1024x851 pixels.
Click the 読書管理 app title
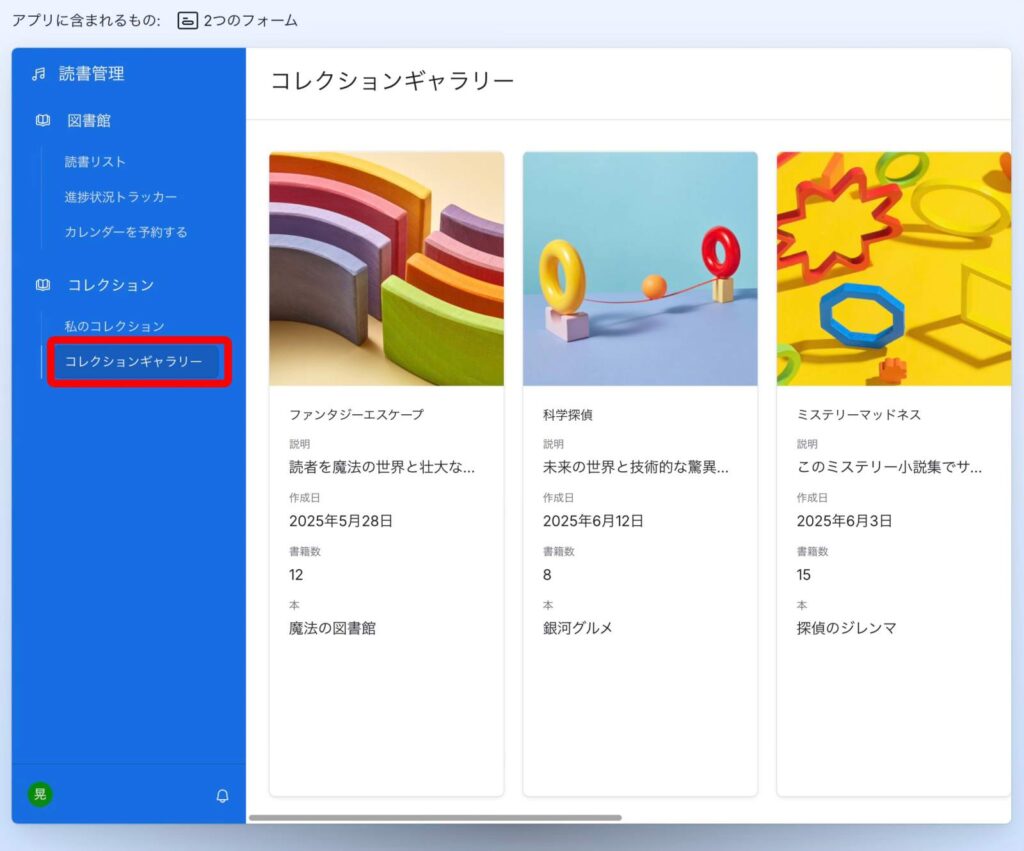click(x=92, y=74)
